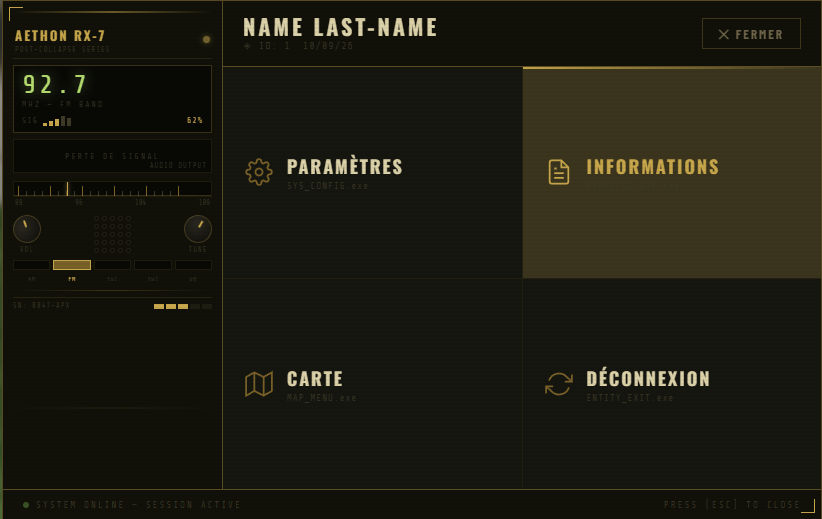Click the circular arrows icon beside Déconnexion

tap(559, 384)
